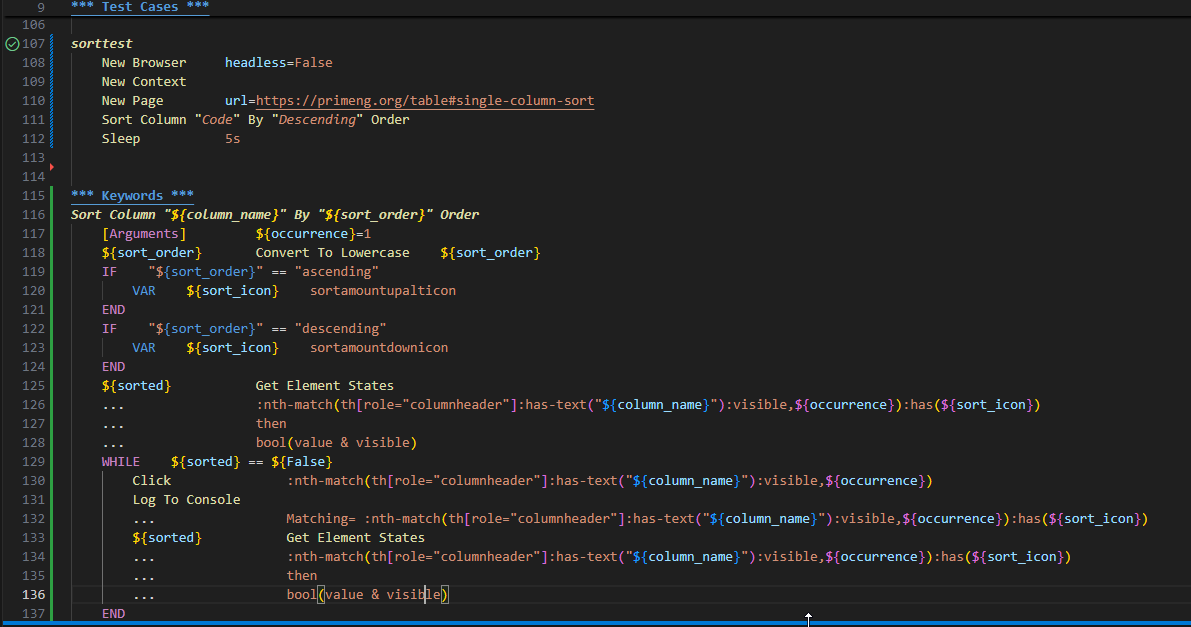Click "Get Element States" on line 125
Screen dimensions: 1191x627
[x=324, y=386]
